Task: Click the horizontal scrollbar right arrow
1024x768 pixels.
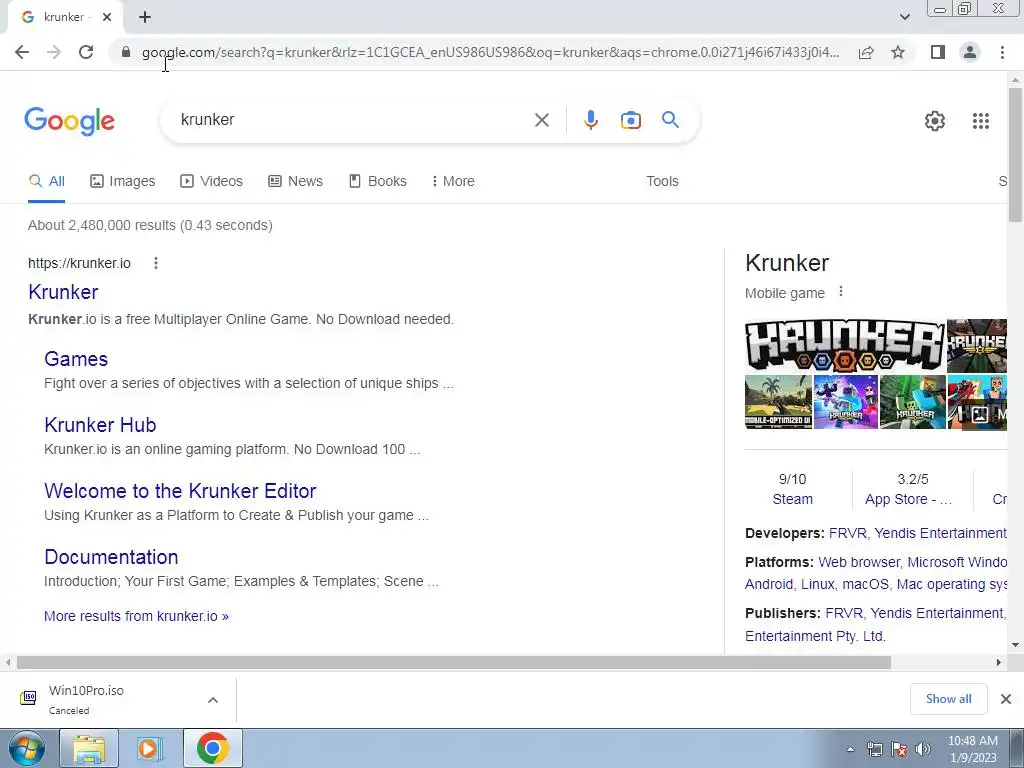Action: [999, 662]
